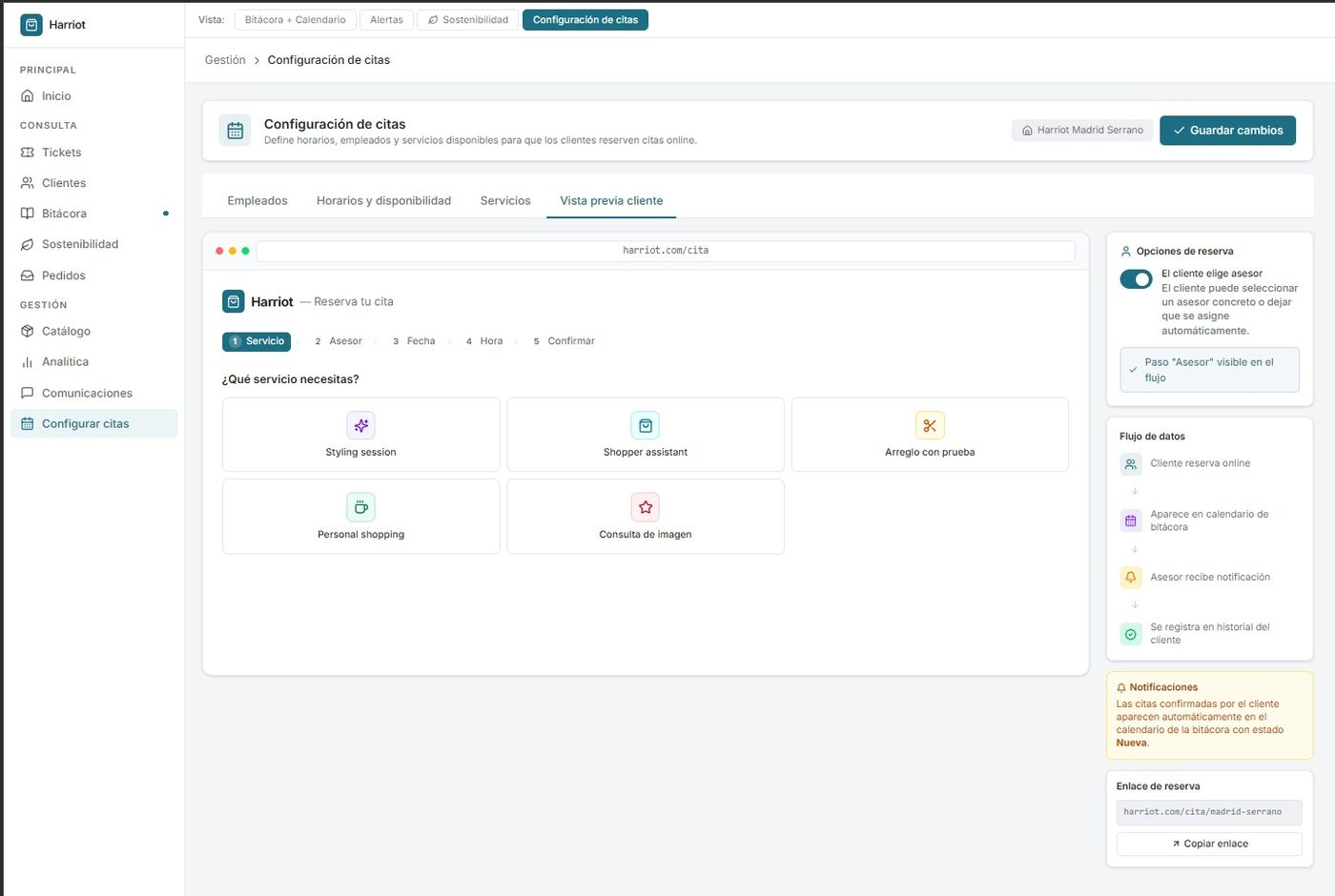
Task: Switch to Horarios y disponibilidad tab
Action: tap(383, 201)
